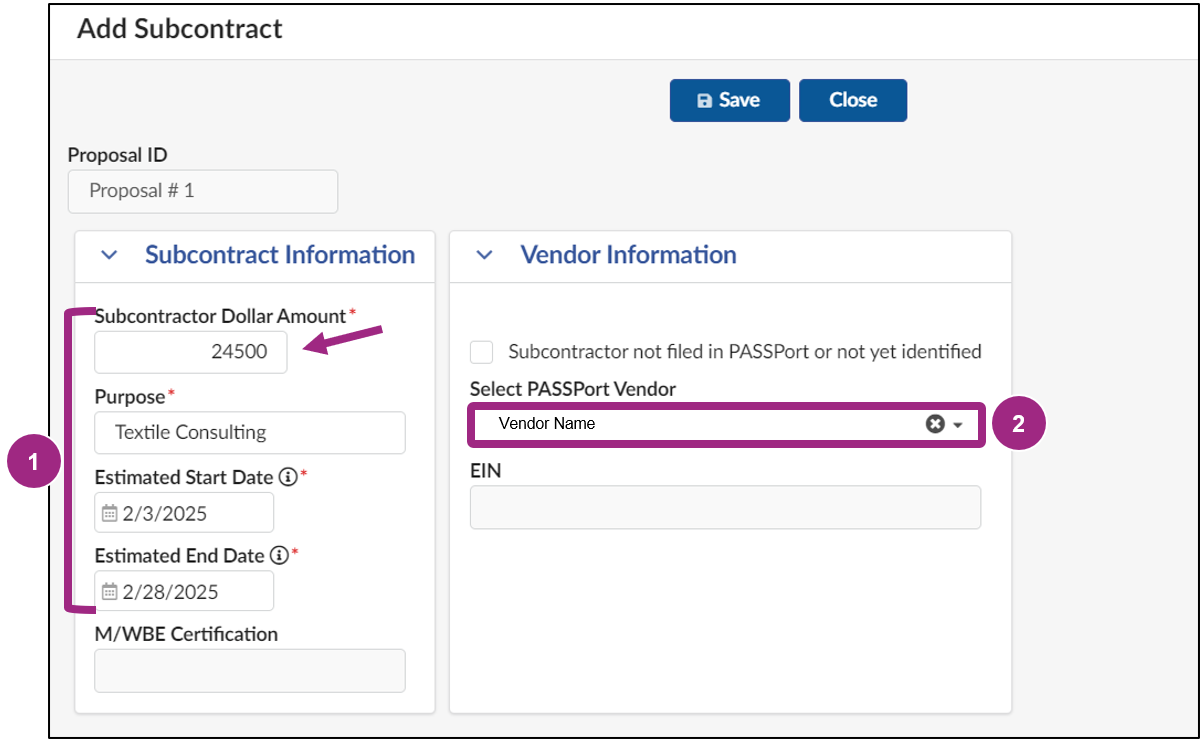1204x742 pixels.
Task: Collapse the Vendor Information section chevron
Action: (484, 256)
